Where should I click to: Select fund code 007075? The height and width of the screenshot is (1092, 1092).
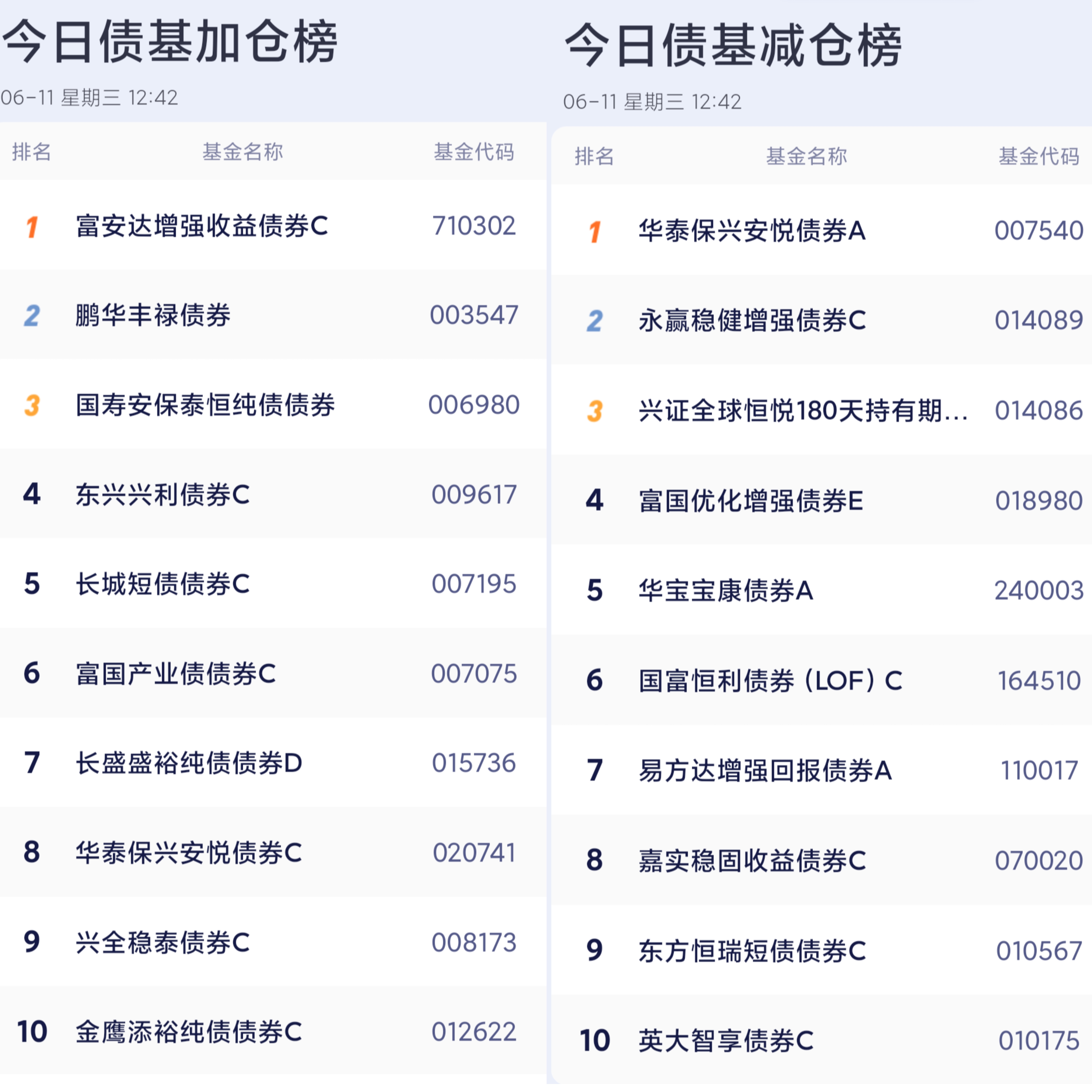[x=474, y=673]
